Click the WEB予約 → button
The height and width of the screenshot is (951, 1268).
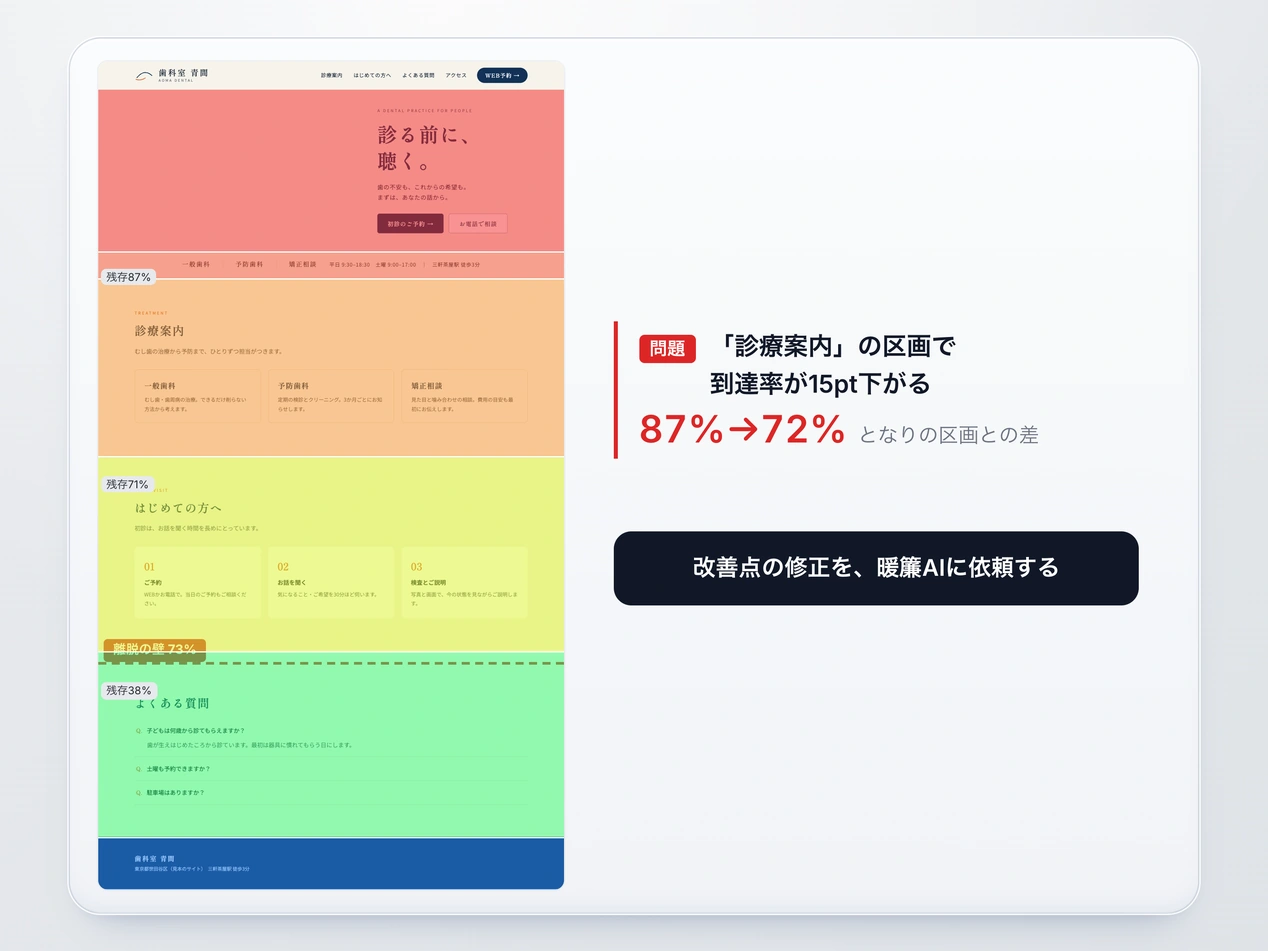(x=502, y=75)
